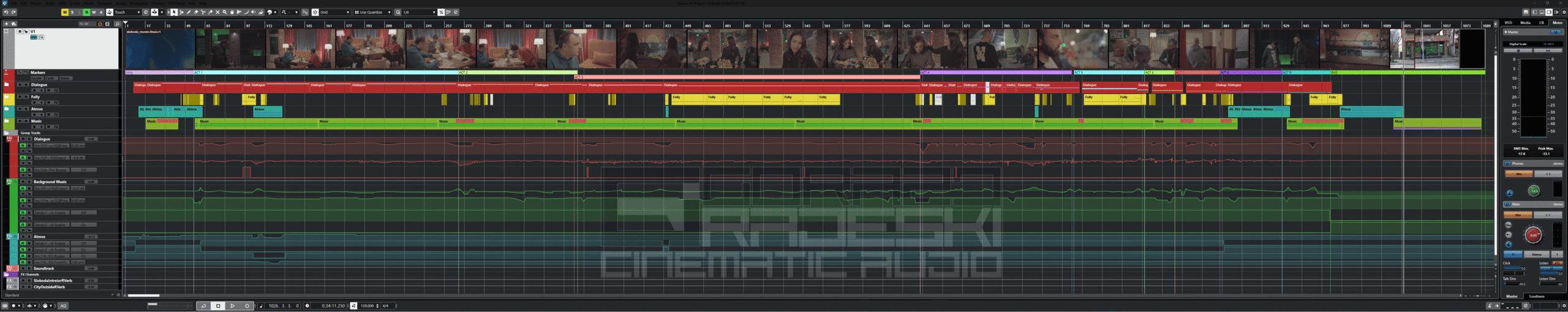Switch to the Meter tab in right zone
This screenshot has height=312, width=1568.
[1558, 23]
